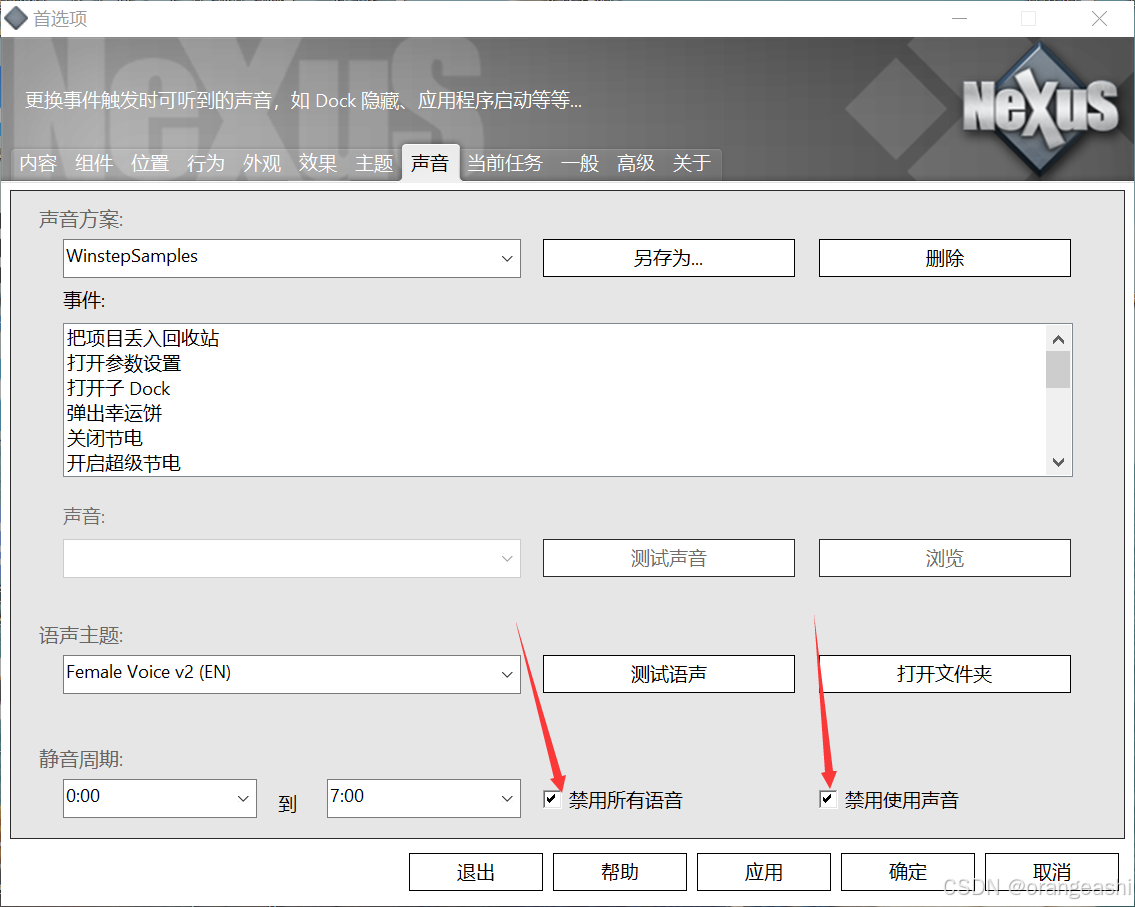Image resolution: width=1135 pixels, height=907 pixels.
Task: Click the 取消 button
Action: pos(1052,872)
